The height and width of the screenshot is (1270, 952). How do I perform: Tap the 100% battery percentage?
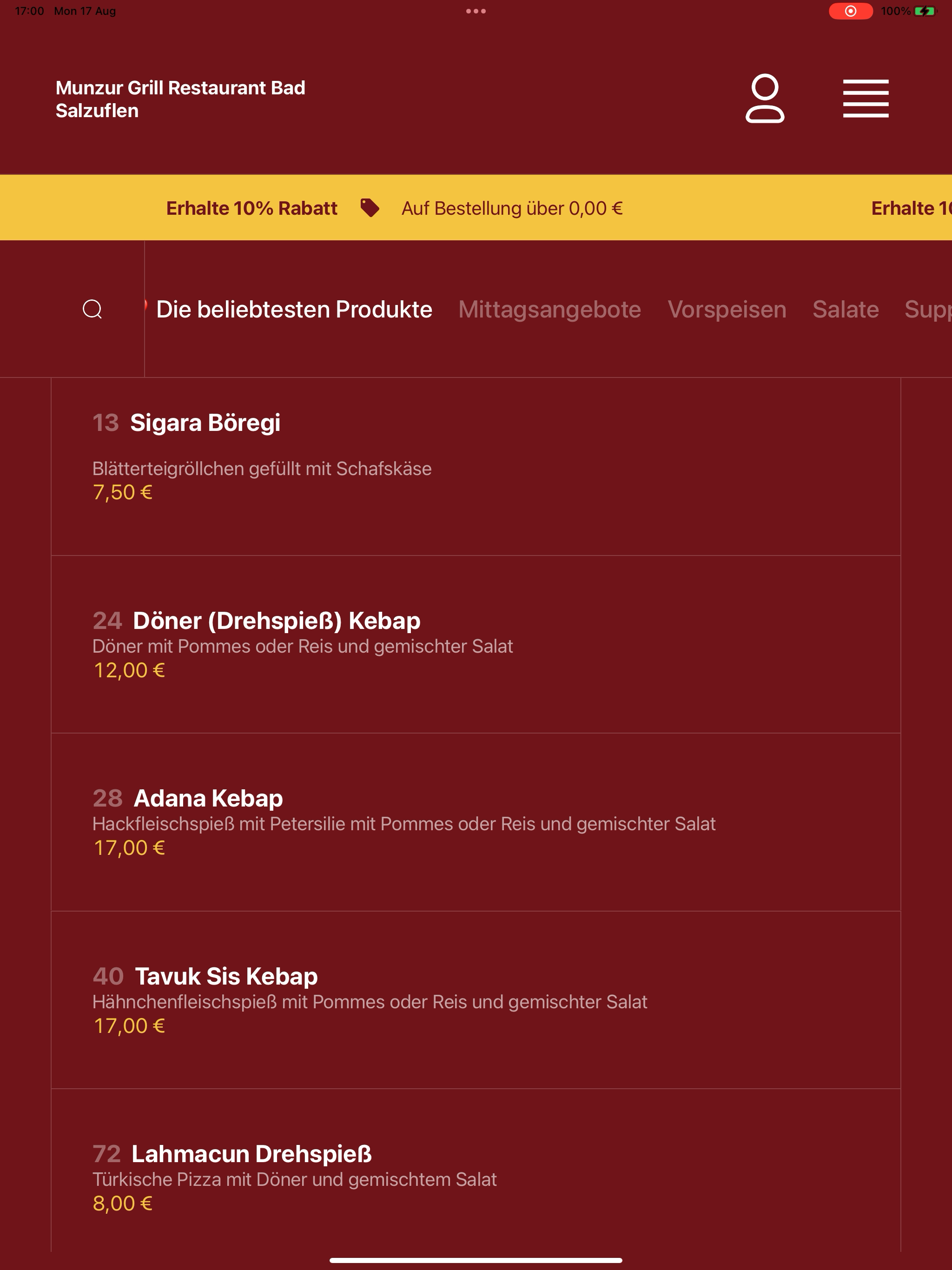click(895, 11)
